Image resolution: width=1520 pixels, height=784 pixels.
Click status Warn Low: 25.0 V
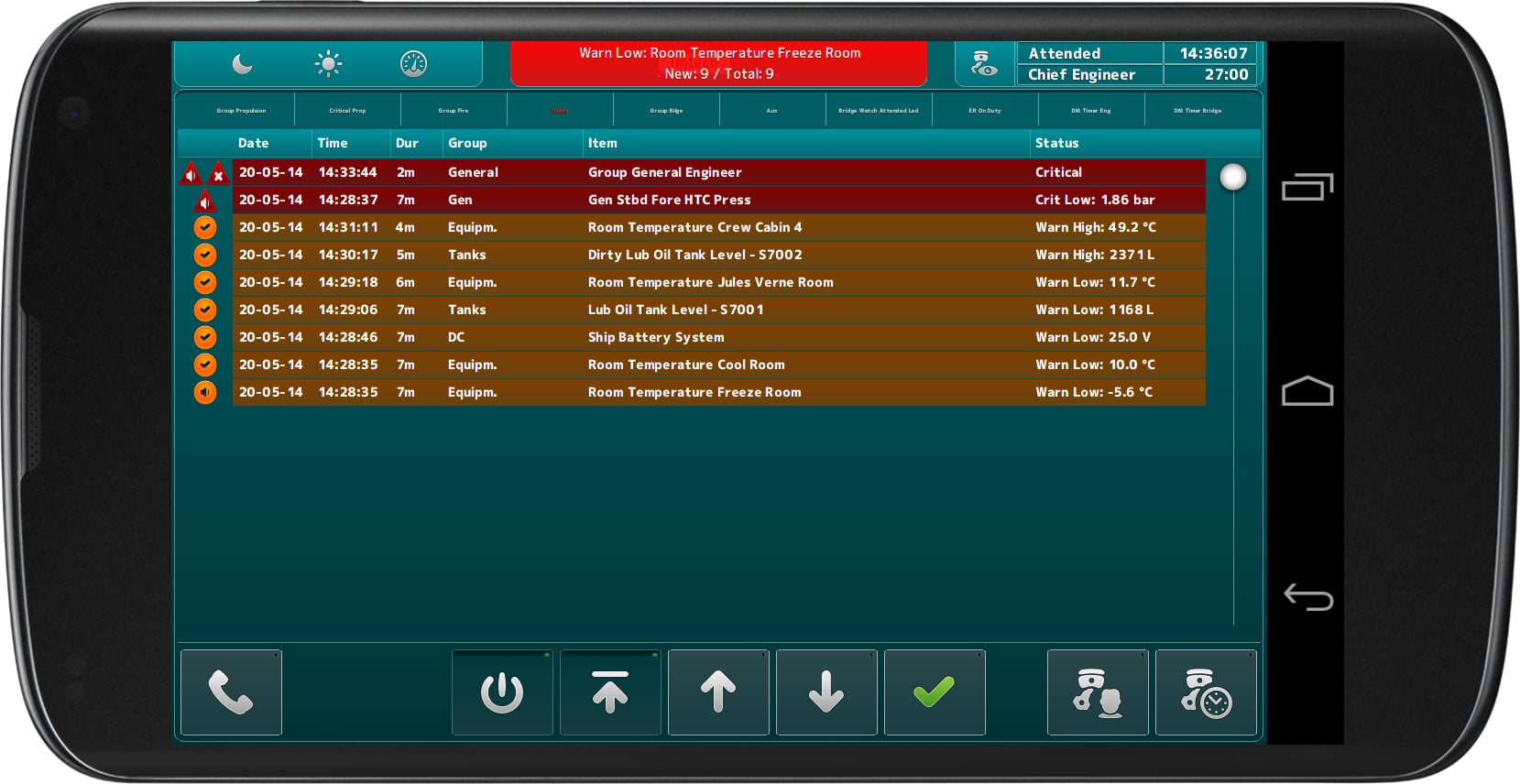click(1093, 337)
